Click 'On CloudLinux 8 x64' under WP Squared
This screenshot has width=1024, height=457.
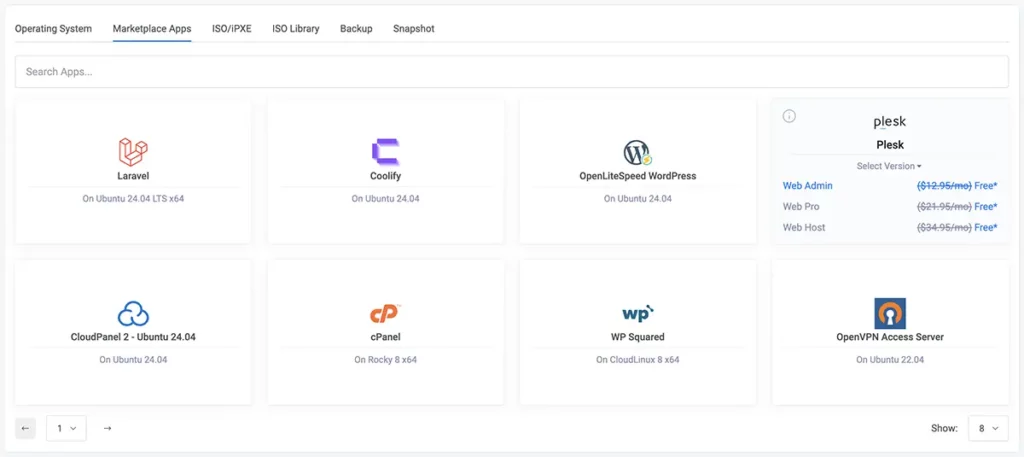[x=637, y=360]
